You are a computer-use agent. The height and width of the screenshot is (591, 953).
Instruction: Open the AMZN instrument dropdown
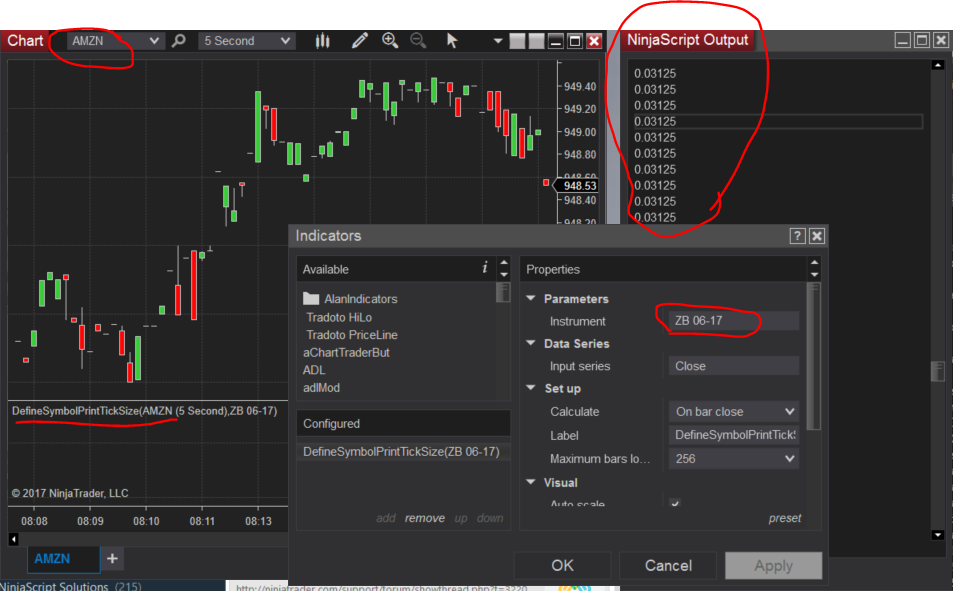[x=115, y=41]
